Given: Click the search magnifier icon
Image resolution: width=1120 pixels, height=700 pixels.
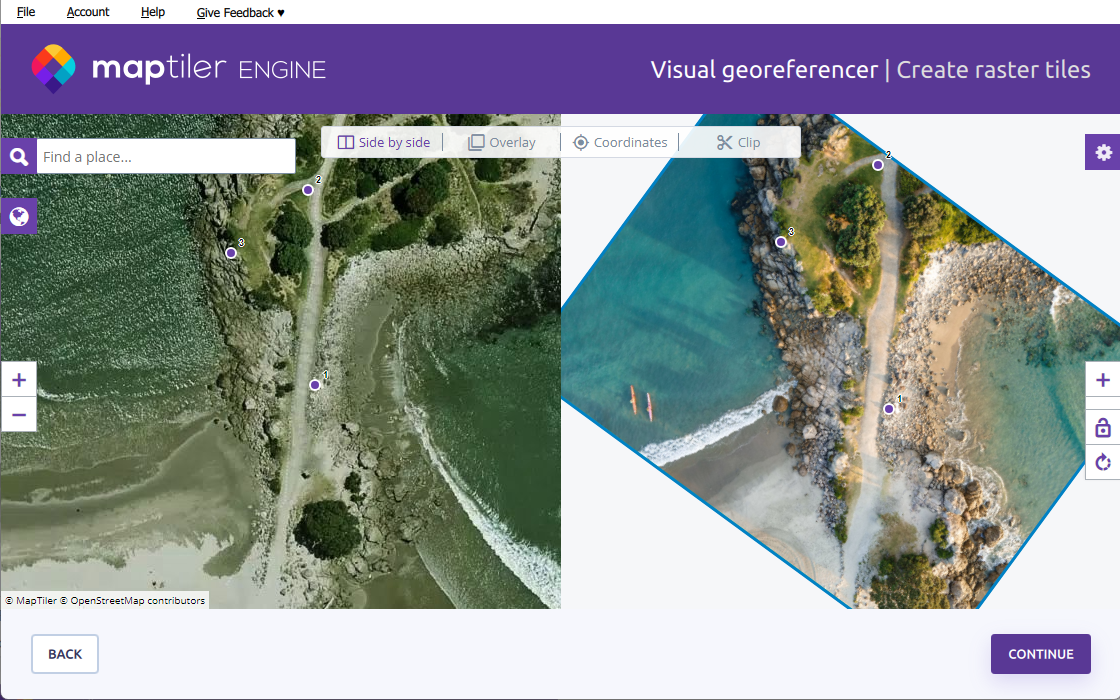Looking at the screenshot, I should (19, 156).
